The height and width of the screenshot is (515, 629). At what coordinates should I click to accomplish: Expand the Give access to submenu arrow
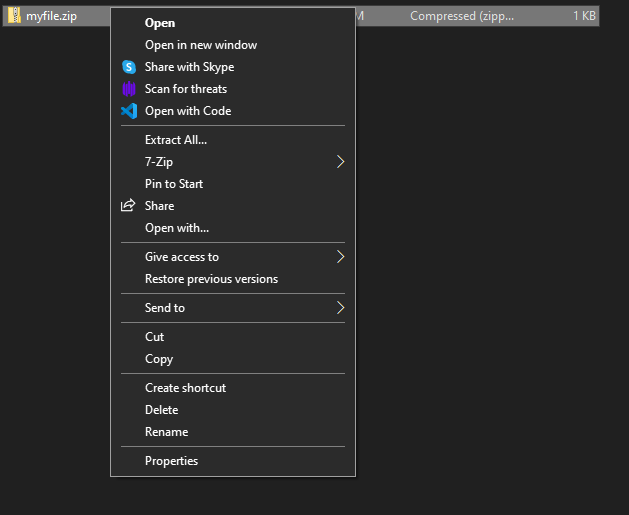coord(340,257)
